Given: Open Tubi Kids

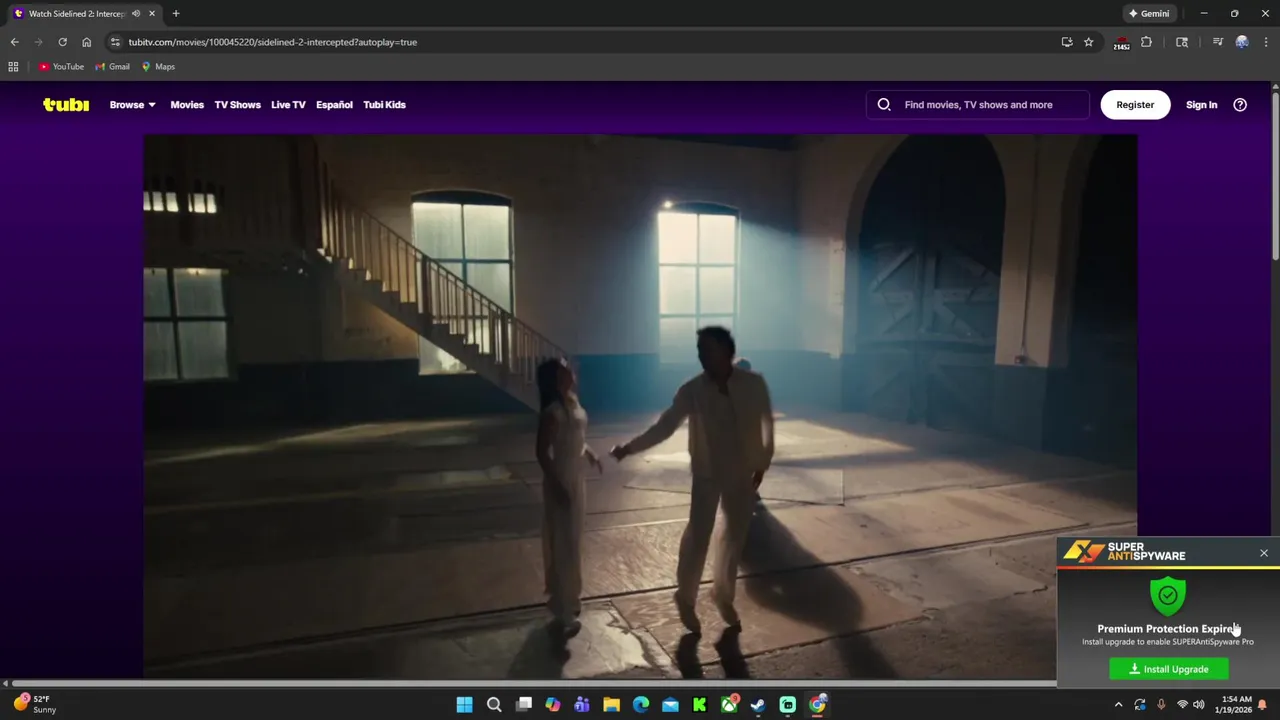Looking at the screenshot, I should coord(384,105).
